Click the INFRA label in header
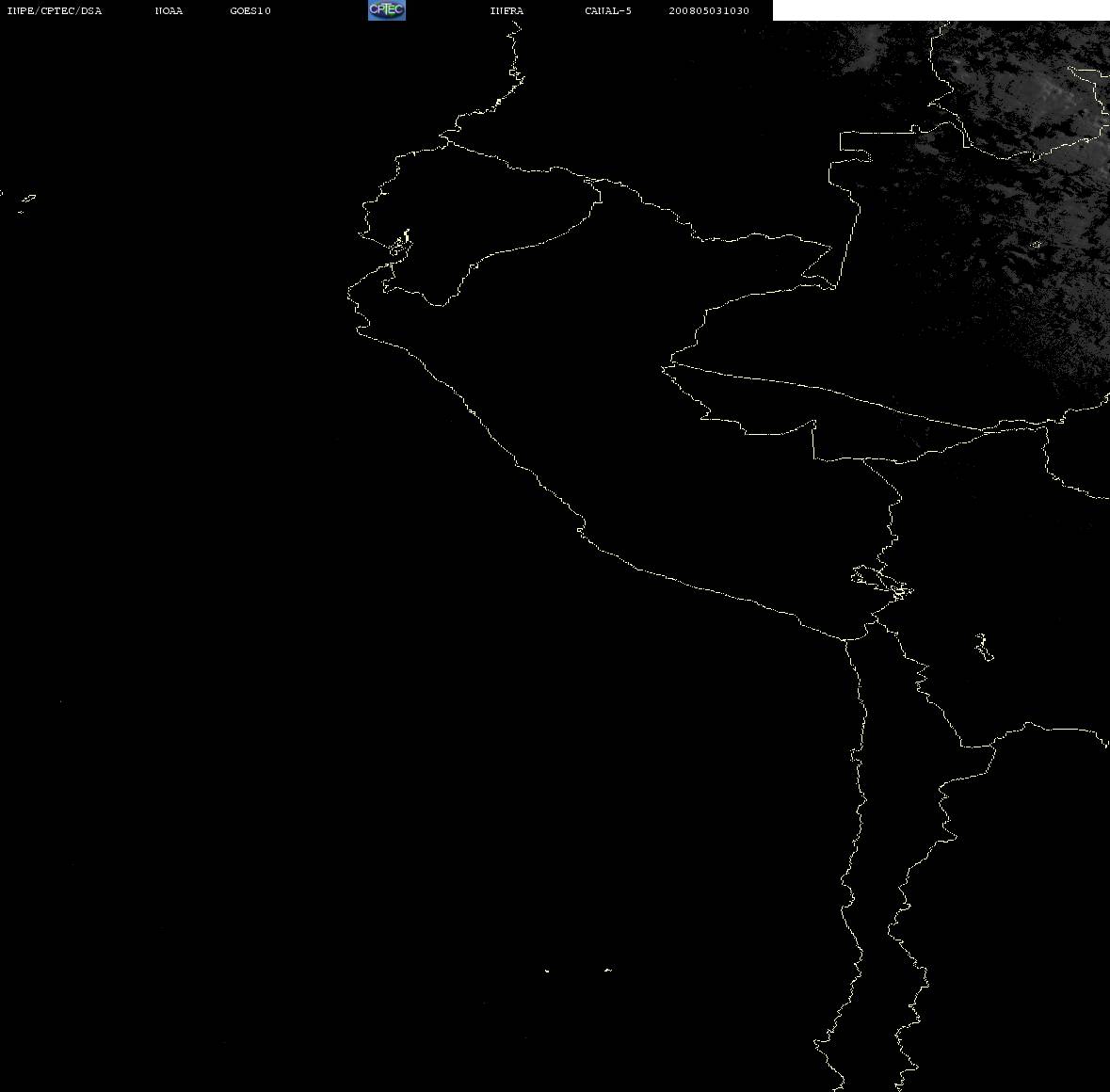 507,10
